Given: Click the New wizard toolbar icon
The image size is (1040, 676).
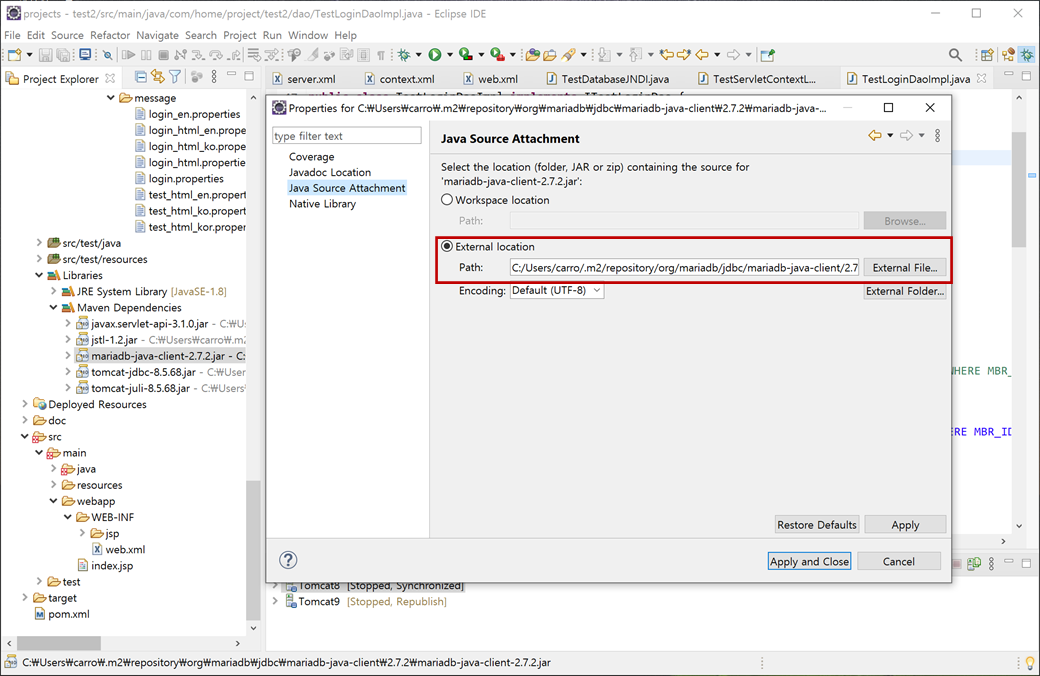Looking at the screenshot, I should pyautogui.click(x=15, y=55).
